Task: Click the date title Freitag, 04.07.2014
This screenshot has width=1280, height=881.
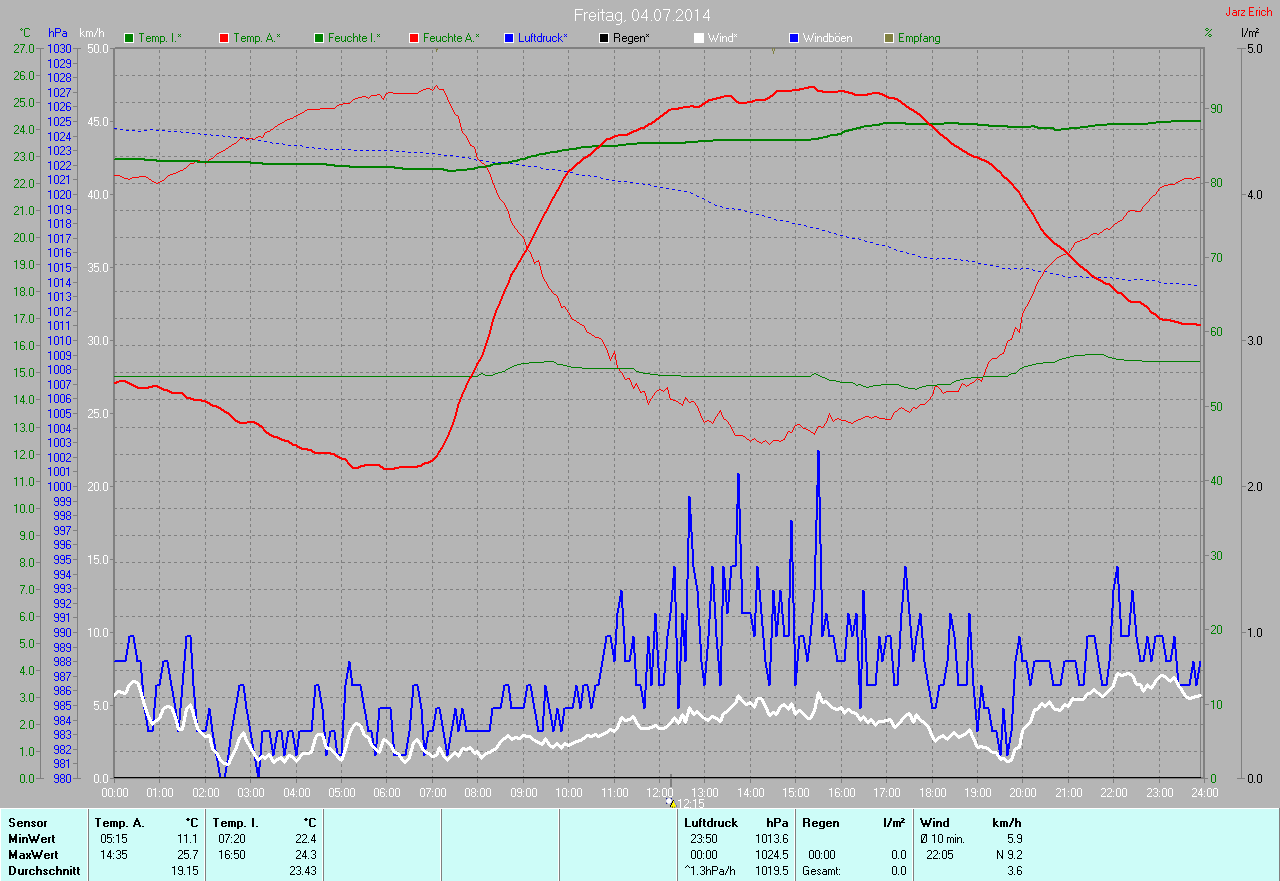Action: (x=642, y=15)
